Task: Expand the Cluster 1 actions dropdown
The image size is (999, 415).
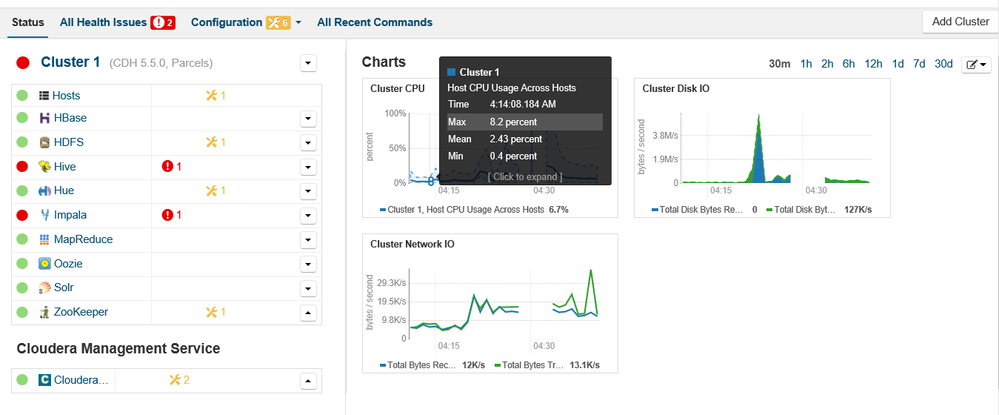Action: tap(308, 63)
